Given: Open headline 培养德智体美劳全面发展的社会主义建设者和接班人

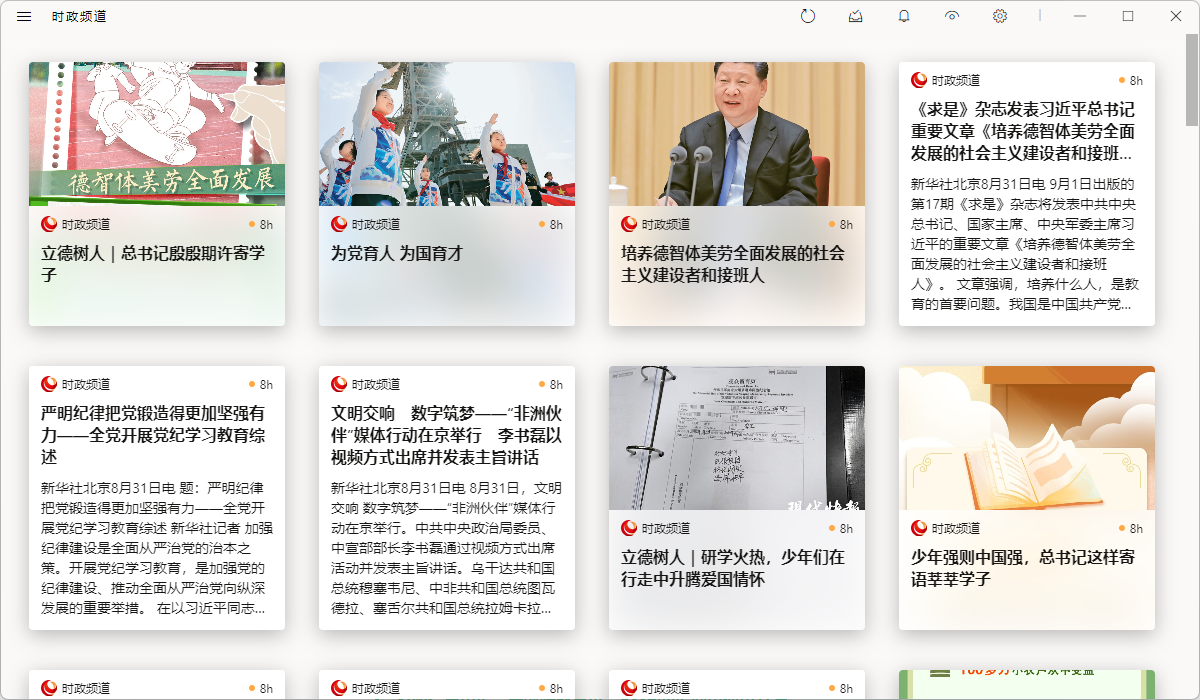Looking at the screenshot, I should pyautogui.click(x=733, y=264).
